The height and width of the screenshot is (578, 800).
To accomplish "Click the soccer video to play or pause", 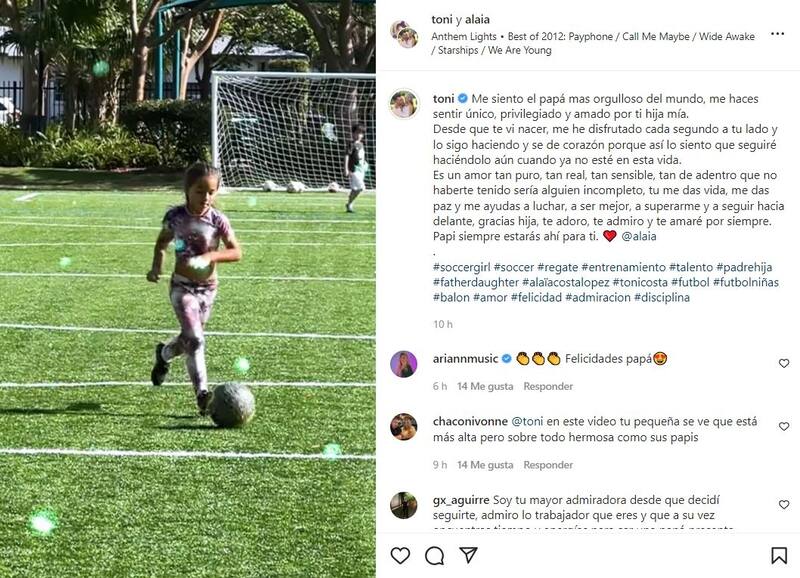I will [188, 289].
